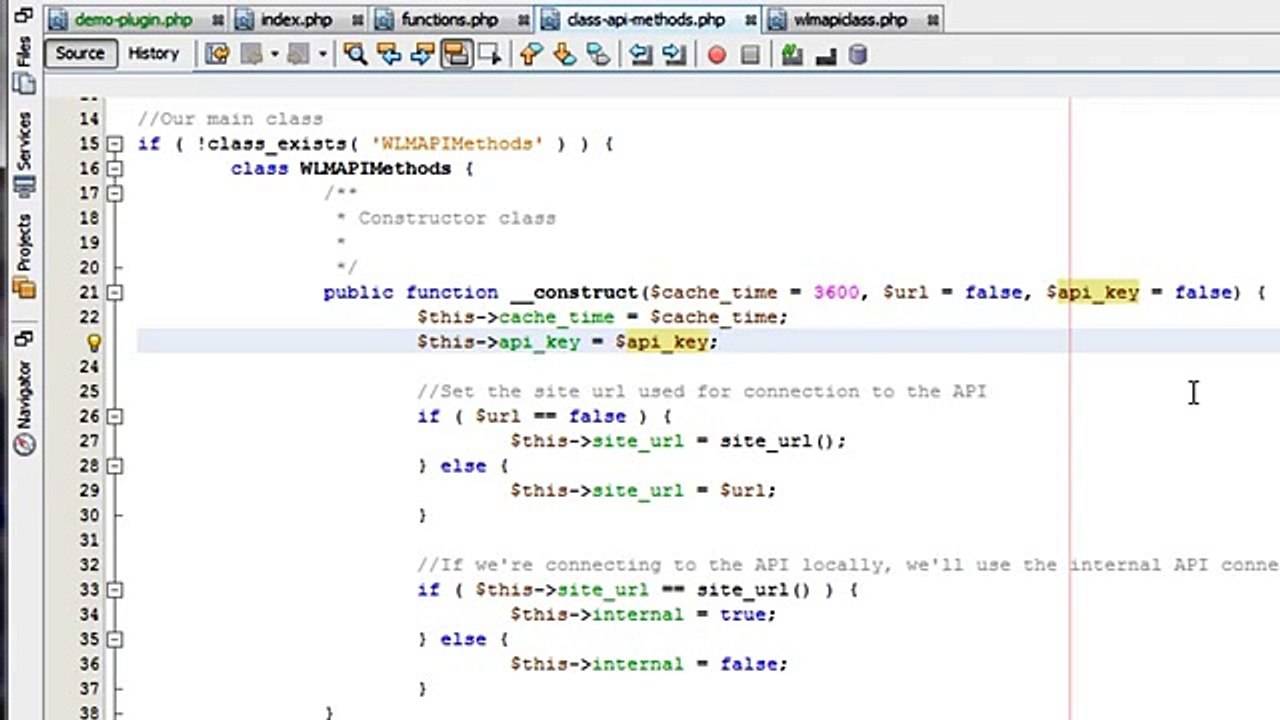Click "__construct" function name
This screenshot has width=1280, height=720.
(573, 292)
